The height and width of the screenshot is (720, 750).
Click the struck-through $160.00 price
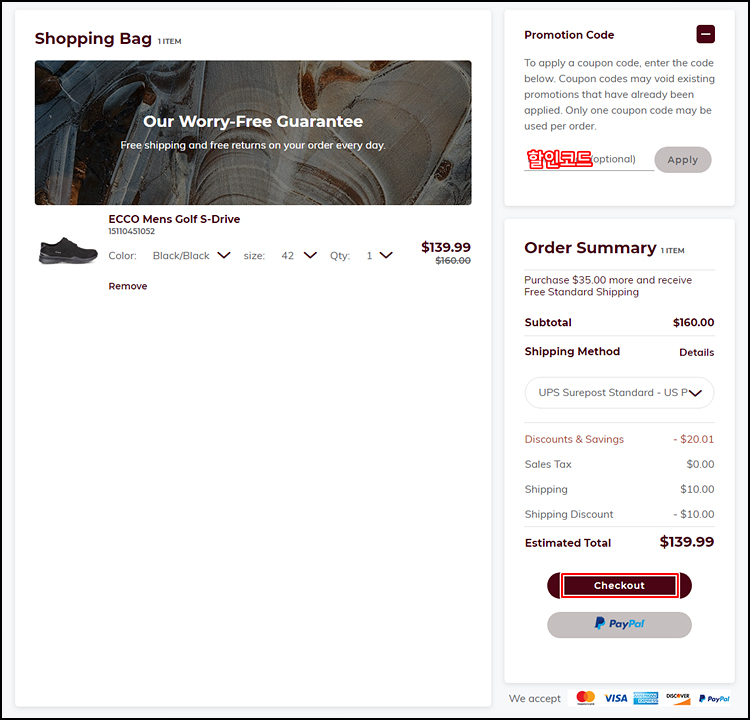point(453,261)
